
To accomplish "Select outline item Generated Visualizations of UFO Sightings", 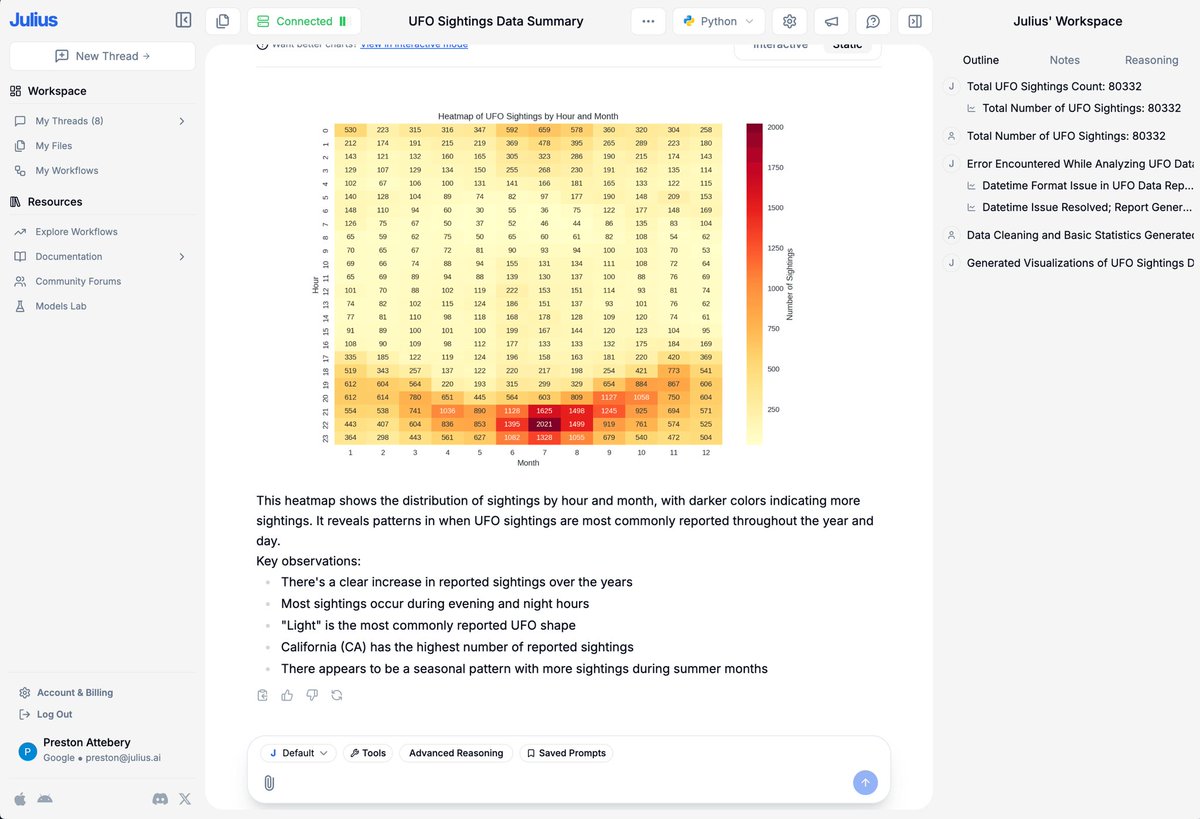I will click(1080, 264).
